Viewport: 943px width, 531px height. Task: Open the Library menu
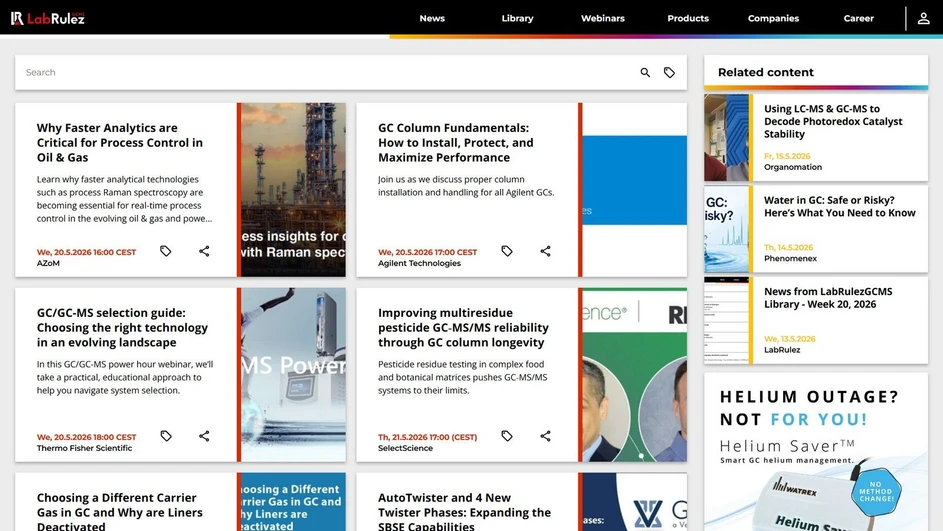(517, 19)
